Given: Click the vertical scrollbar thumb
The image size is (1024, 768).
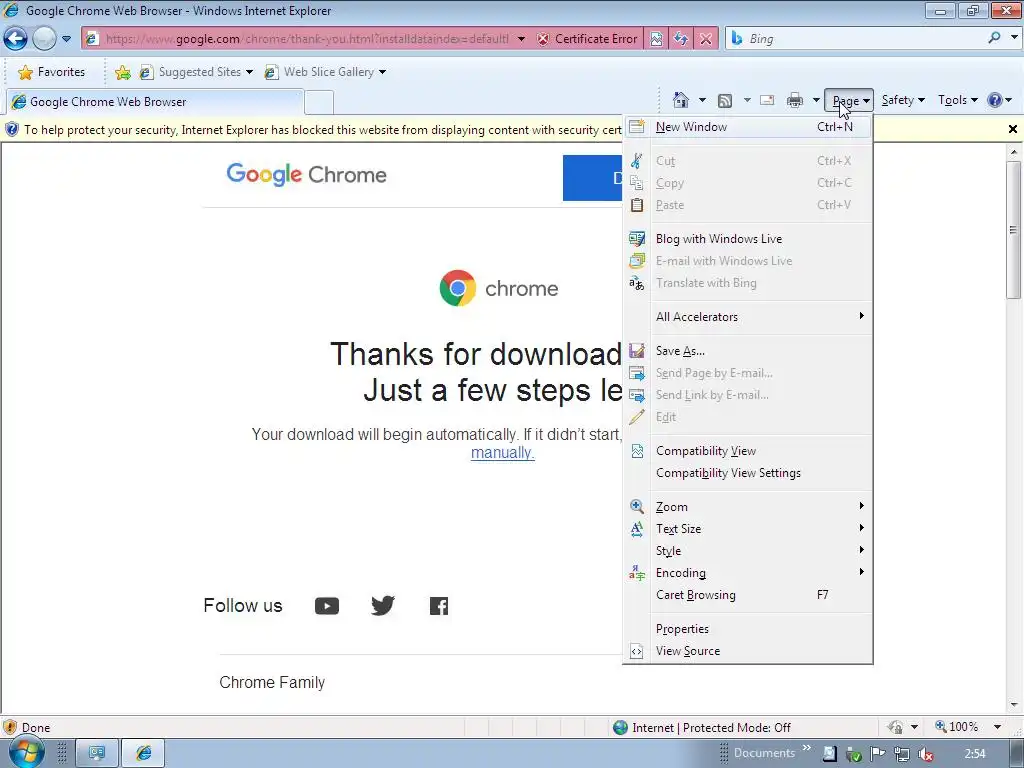Looking at the screenshot, I should (1014, 229).
